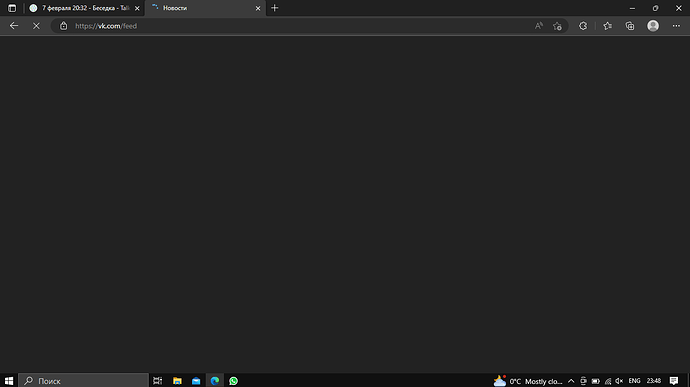The image size is (690, 387).
Task: Select the Microsoft Edge taskbar icon
Action: (215, 381)
